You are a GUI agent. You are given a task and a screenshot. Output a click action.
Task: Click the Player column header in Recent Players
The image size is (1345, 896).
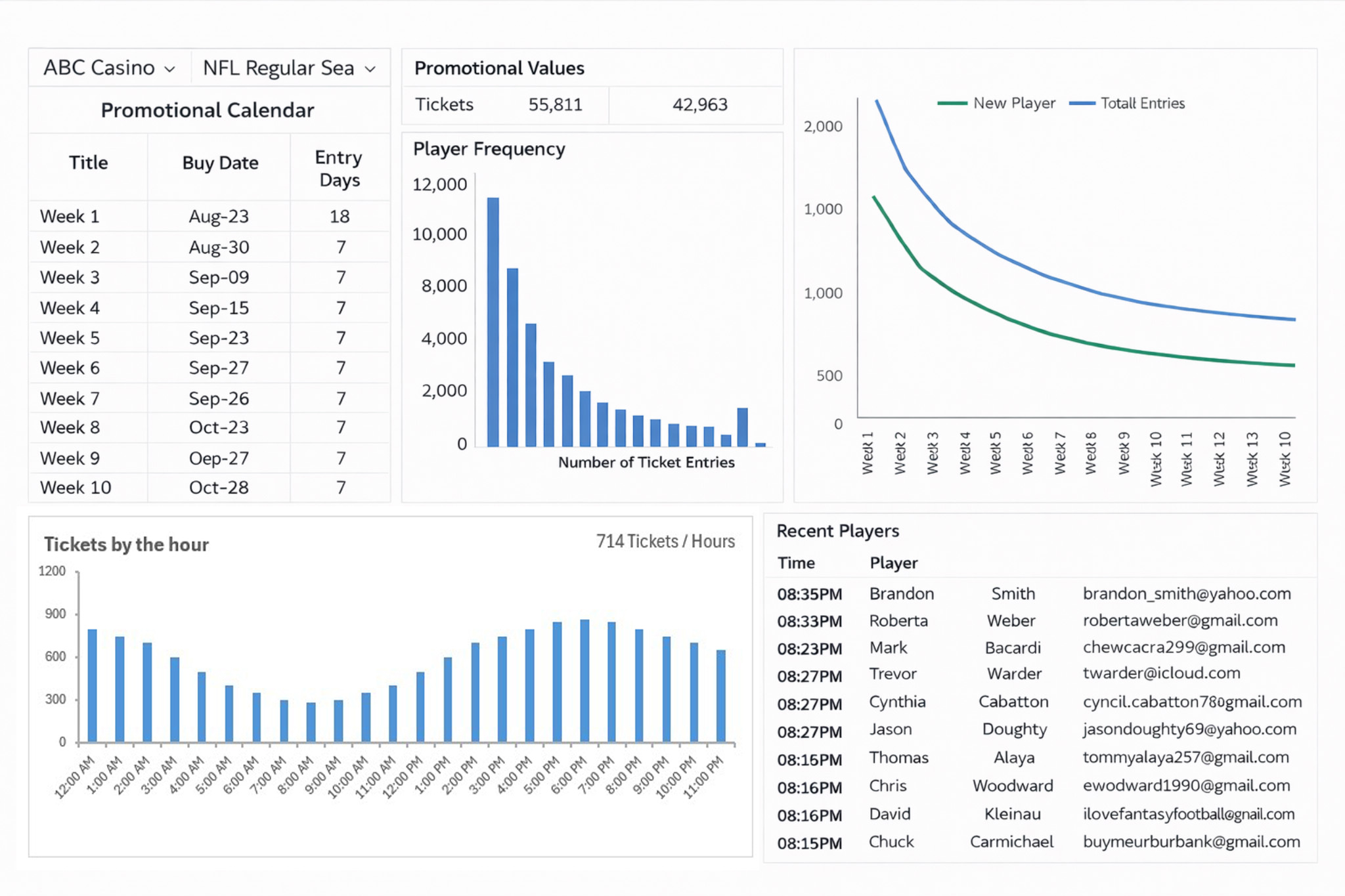click(x=893, y=563)
